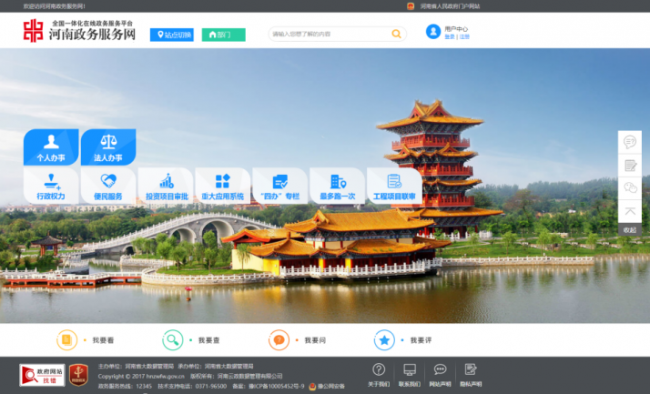Click the back-to-top arrow in sidebar

[x=630, y=212]
